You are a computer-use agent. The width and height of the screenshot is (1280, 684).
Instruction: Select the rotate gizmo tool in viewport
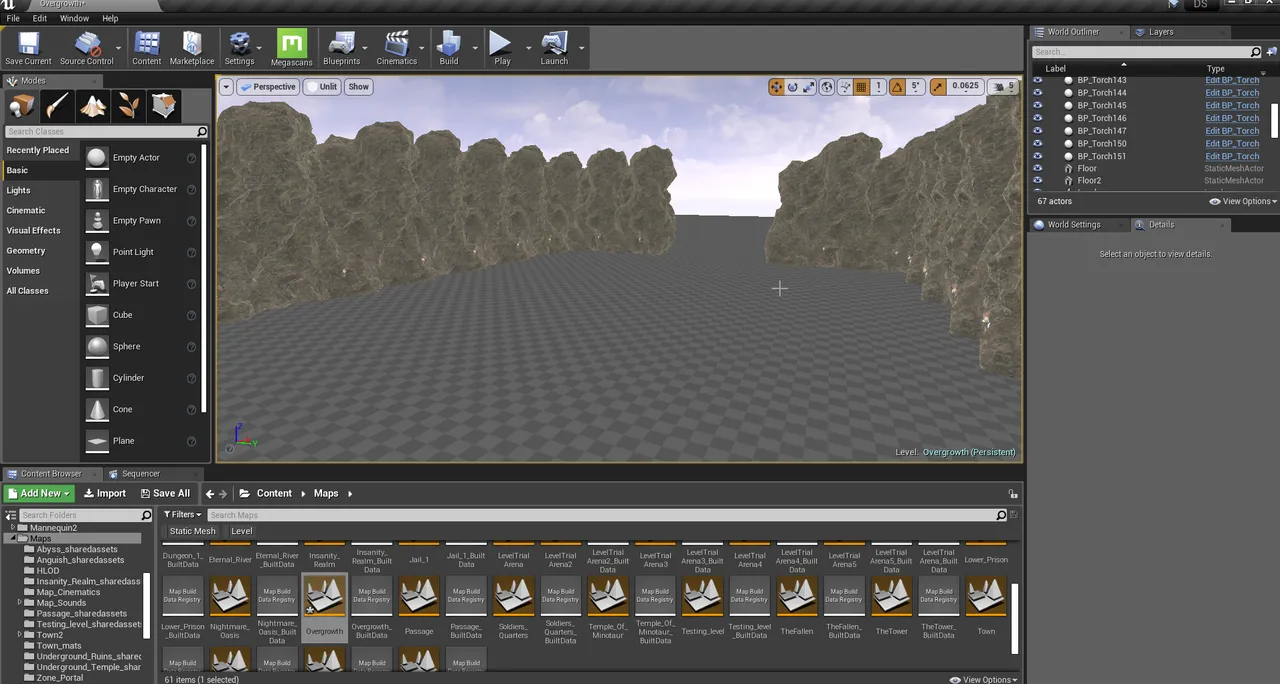(x=793, y=87)
